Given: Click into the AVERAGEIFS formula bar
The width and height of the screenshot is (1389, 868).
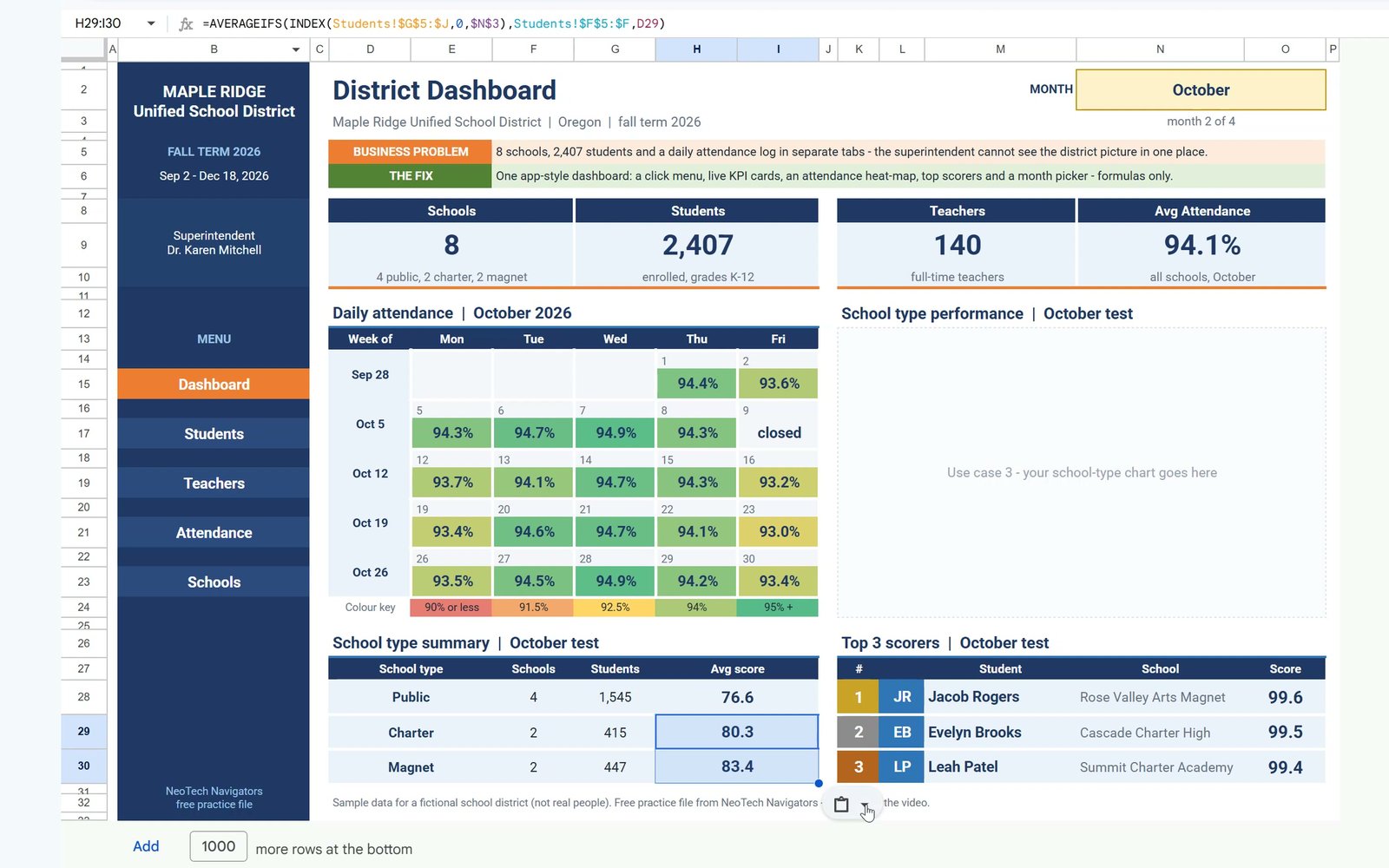Looking at the screenshot, I should [781, 23].
